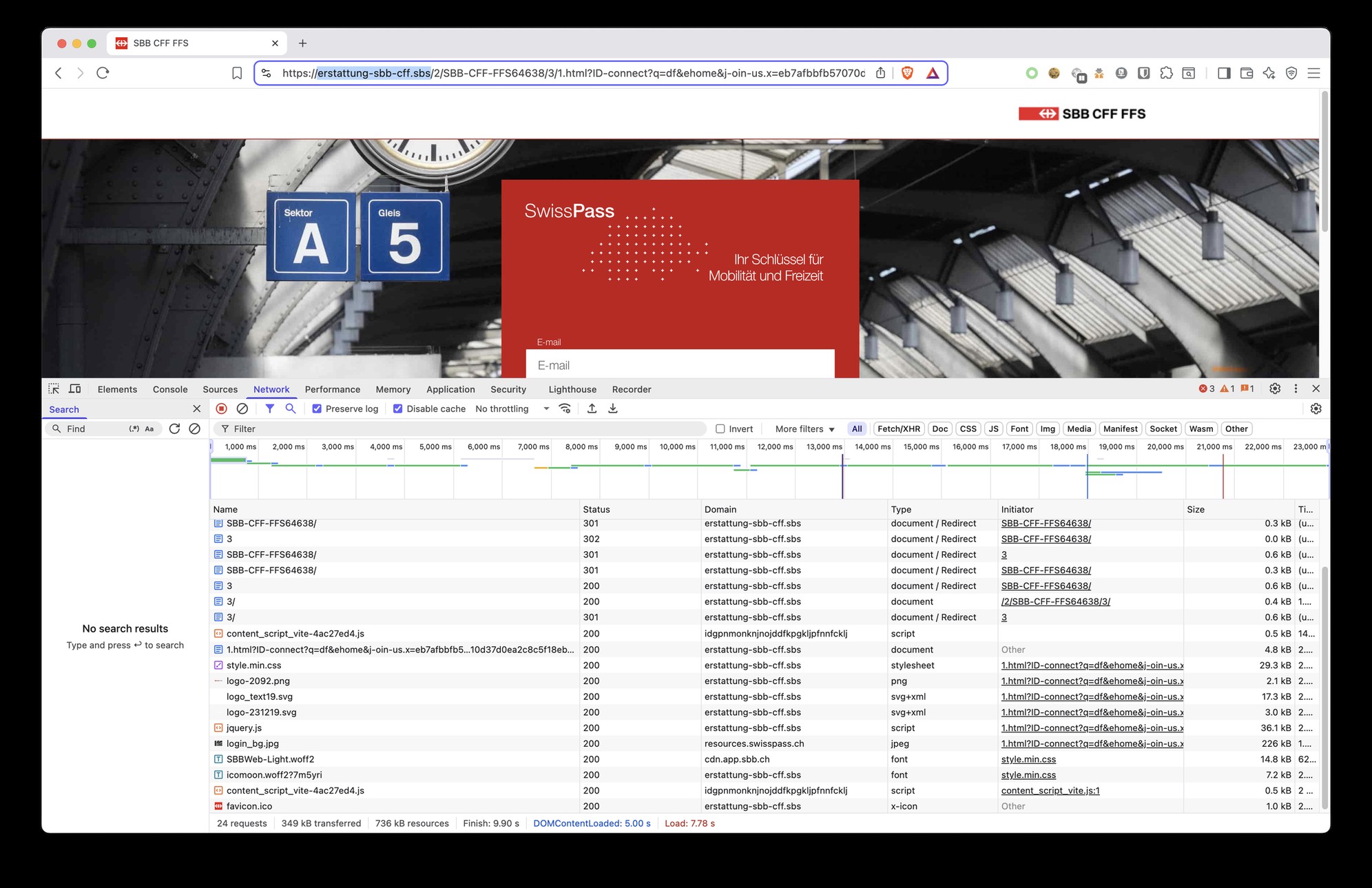Toggle the network filter funnel icon
This screenshot has width=1372, height=888.
coord(270,409)
